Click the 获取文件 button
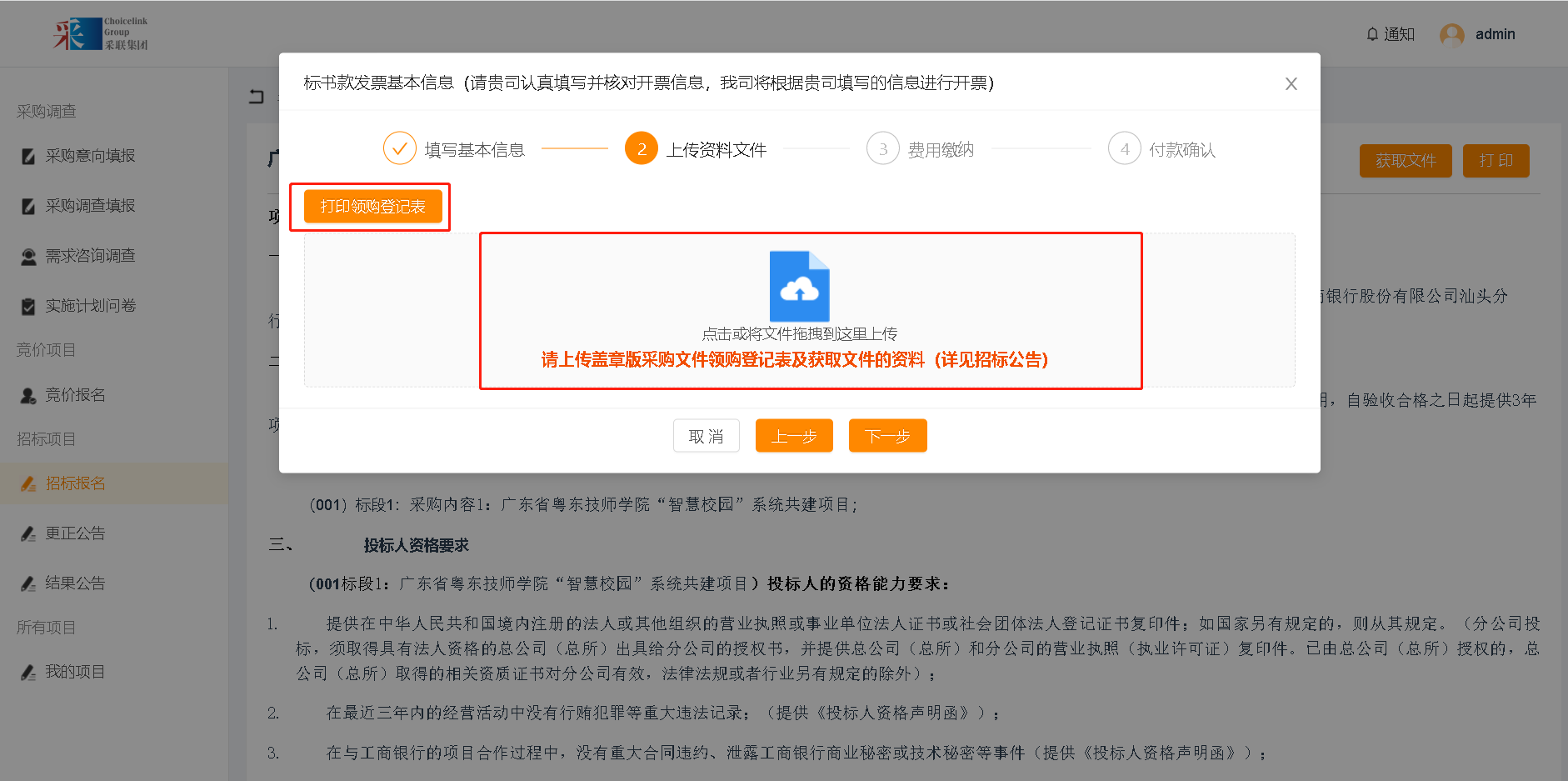1568x781 pixels. point(1405,161)
